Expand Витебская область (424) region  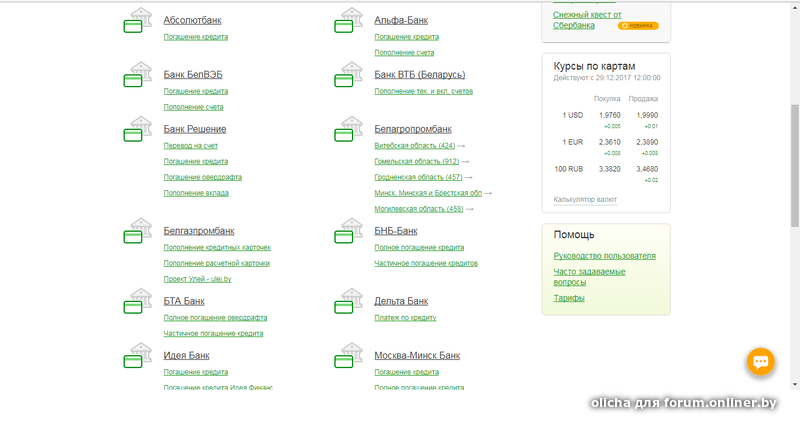(x=415, y=146)
